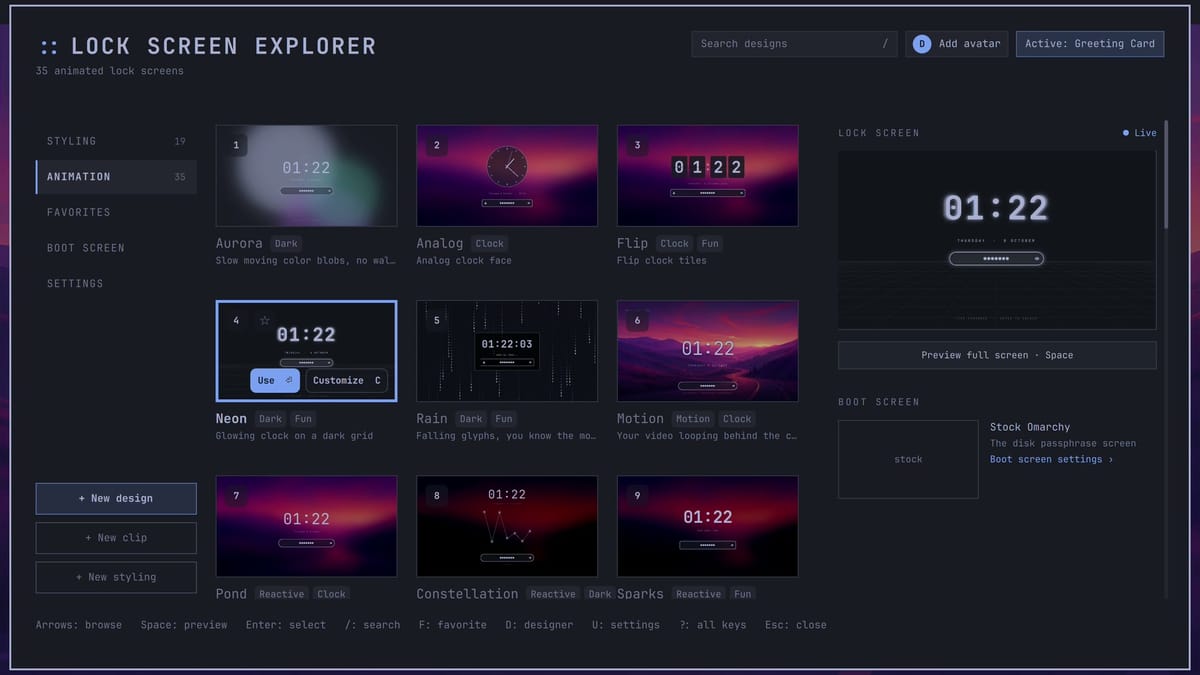Click the D avatar circle icon
This screenshot has width=1200, height=675.
[922, 44]
